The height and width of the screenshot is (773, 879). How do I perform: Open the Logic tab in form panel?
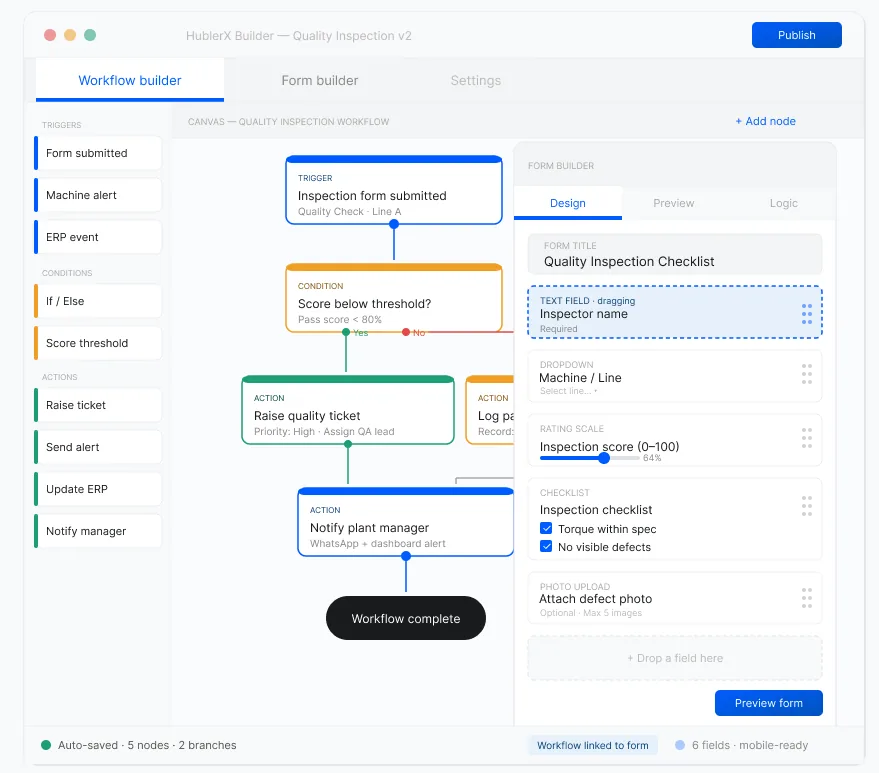point(783,203)
